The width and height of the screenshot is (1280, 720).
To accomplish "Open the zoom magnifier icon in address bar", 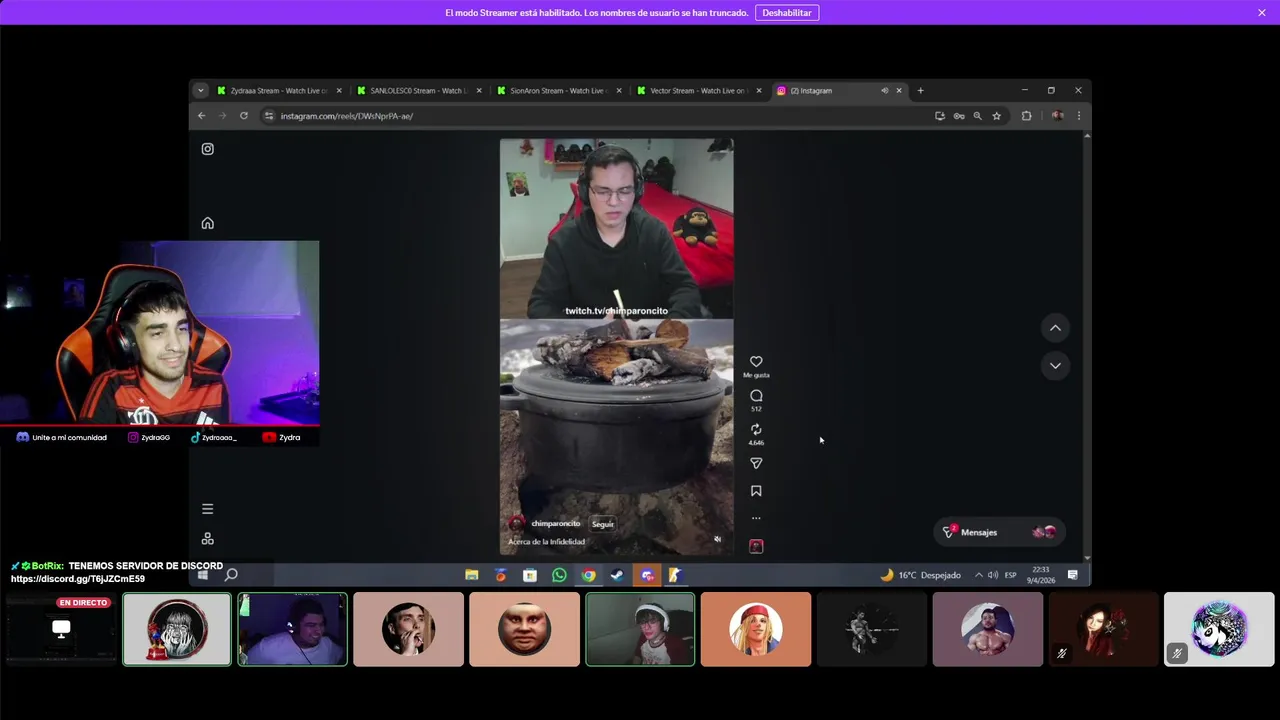I will click(977, 116).
